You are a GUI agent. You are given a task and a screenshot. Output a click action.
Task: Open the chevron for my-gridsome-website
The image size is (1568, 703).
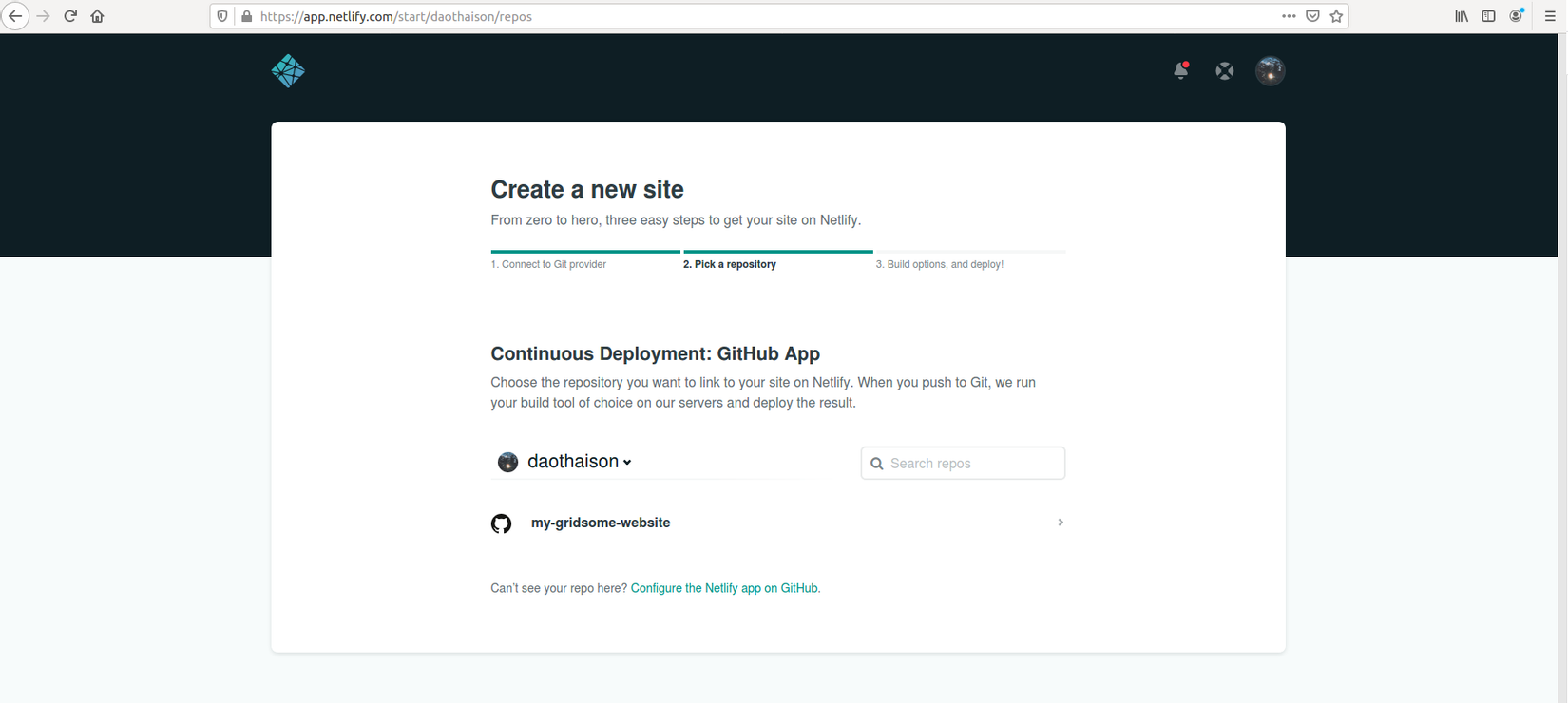1061,522
